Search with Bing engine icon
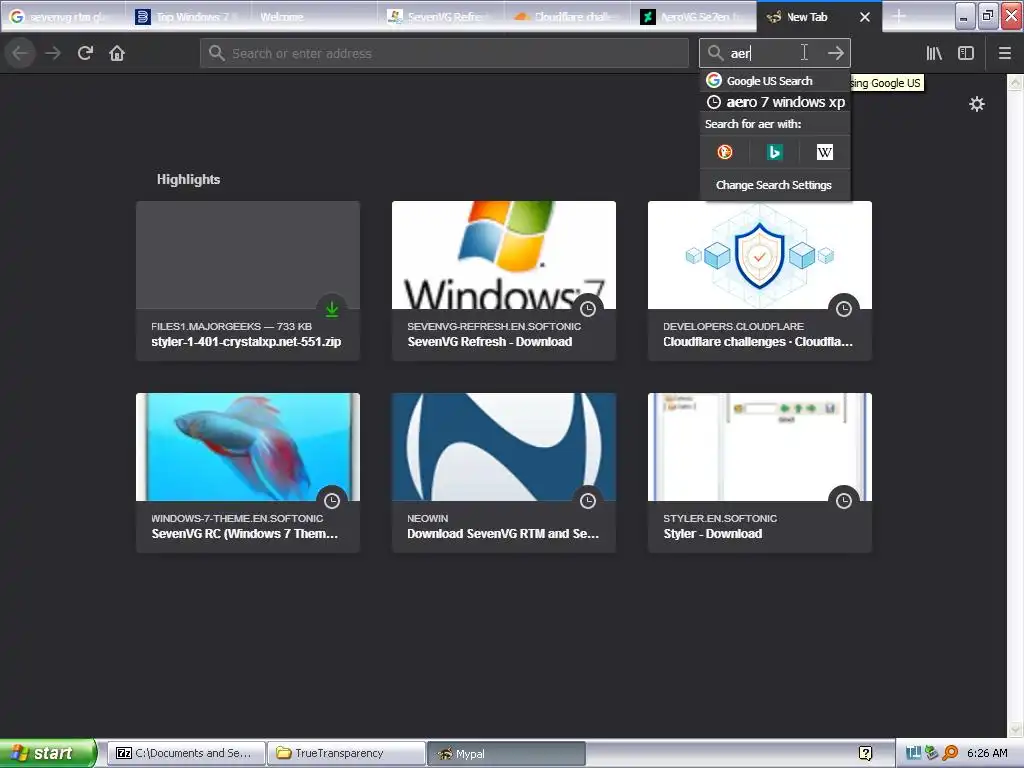Screen dimensions: 1024x768 (x=775, y=152)
